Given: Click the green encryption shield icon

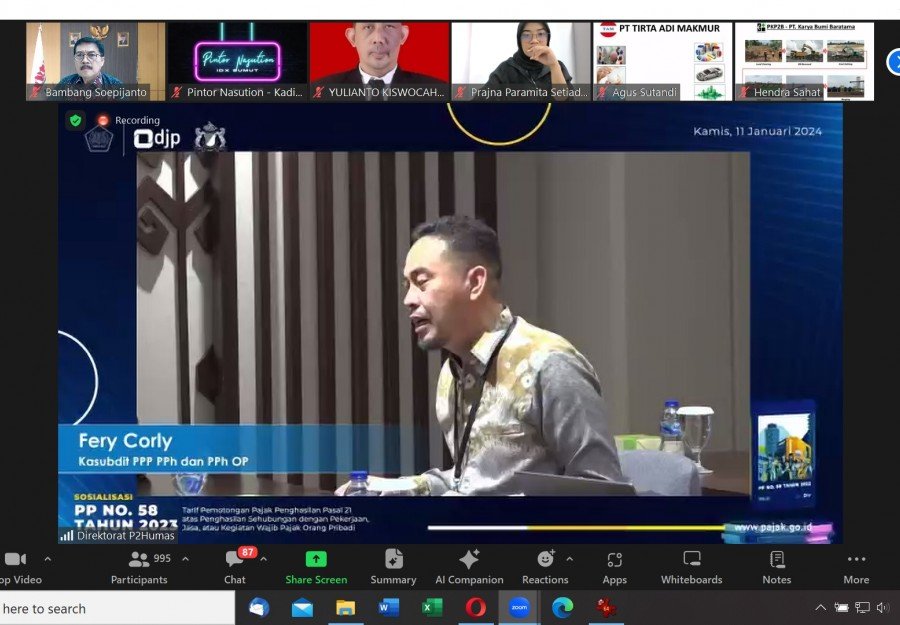Looking at the screenshot, I should [x=75, y=120].
